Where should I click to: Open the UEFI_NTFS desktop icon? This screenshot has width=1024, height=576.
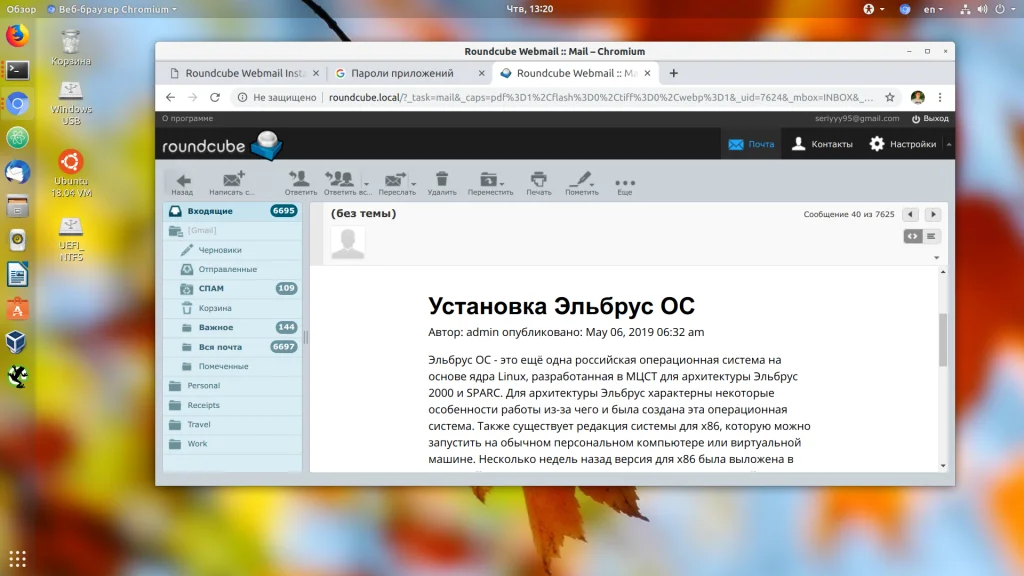point(71,239)
